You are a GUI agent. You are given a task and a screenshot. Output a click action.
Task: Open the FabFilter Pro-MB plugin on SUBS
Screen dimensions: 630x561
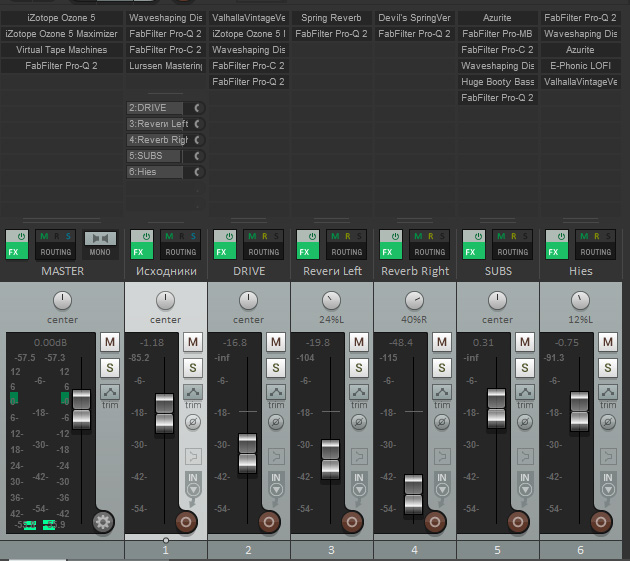pyautogui.click(x=497, y=34)
